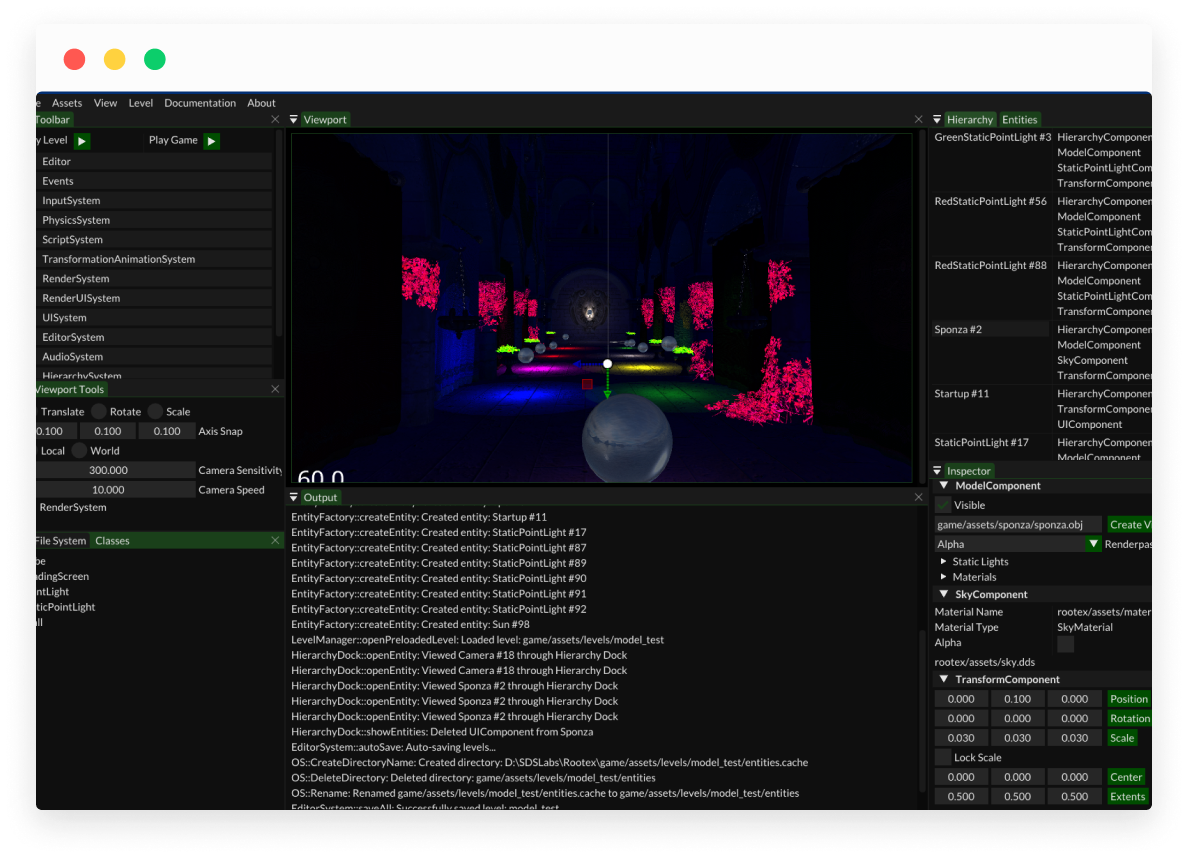Click the play arrow next to Level
Screen dimensions: 1188x858
82,141
